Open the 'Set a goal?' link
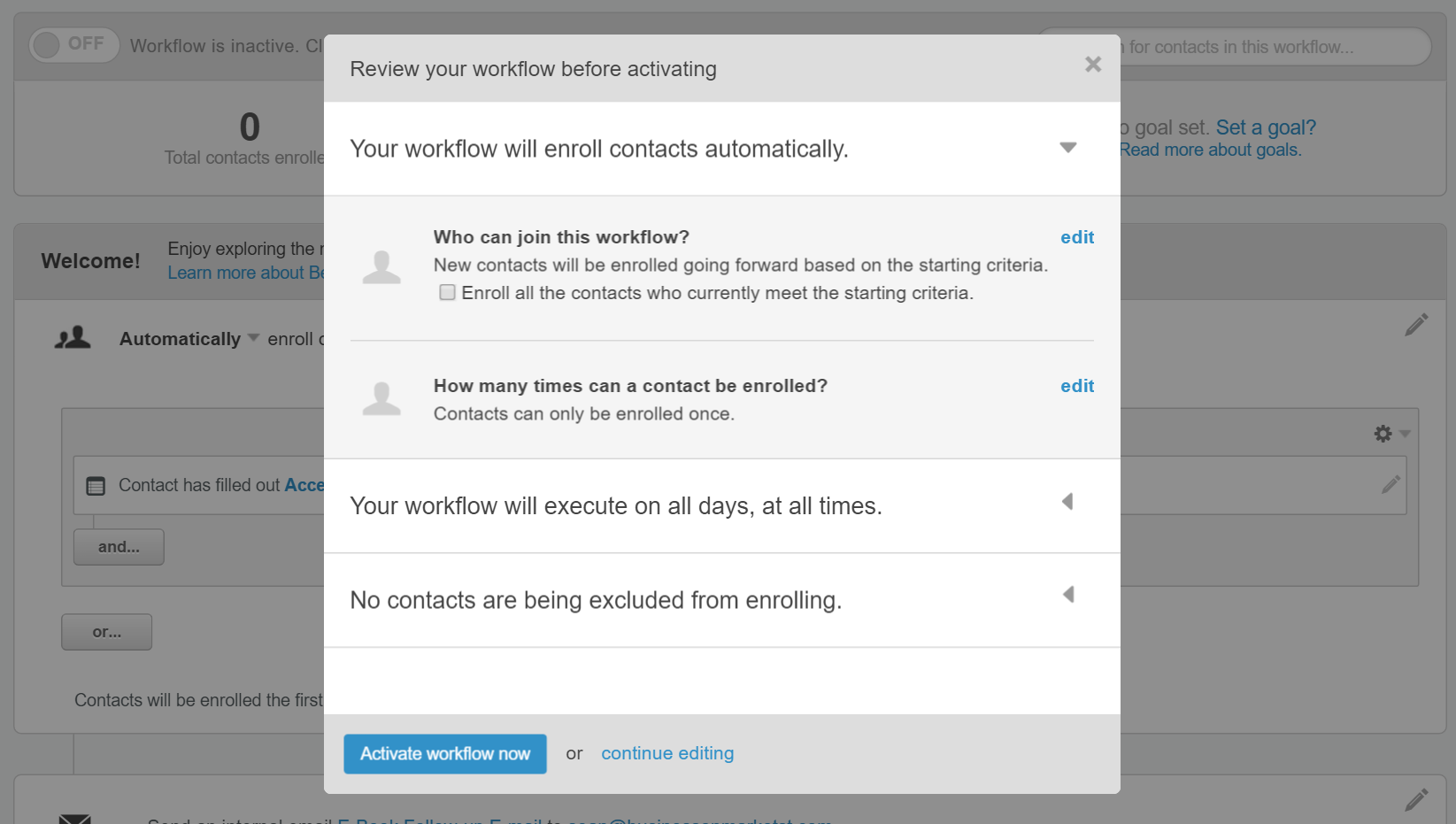The height and width of the screenshot is (824, 1456). [x=1266, y=127]
